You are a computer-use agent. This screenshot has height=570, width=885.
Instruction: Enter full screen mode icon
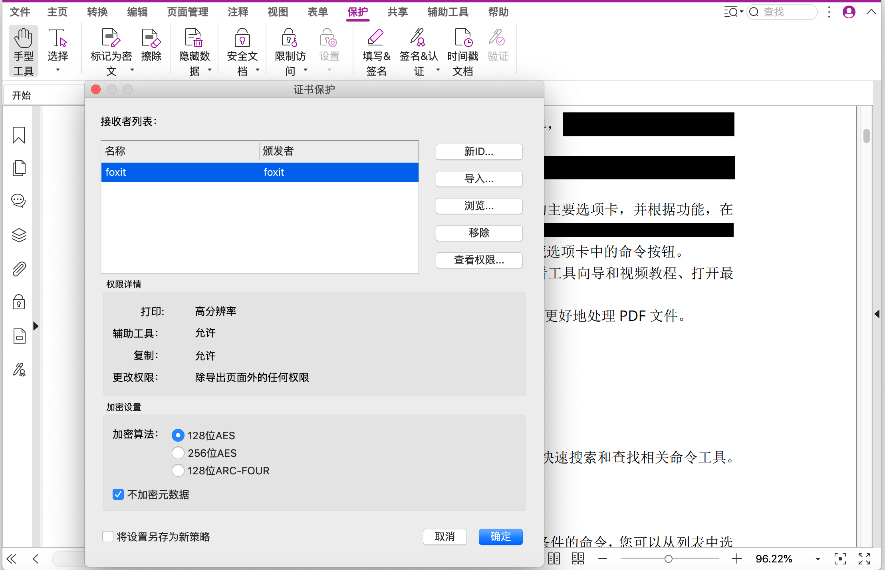(x=864, y=559)
